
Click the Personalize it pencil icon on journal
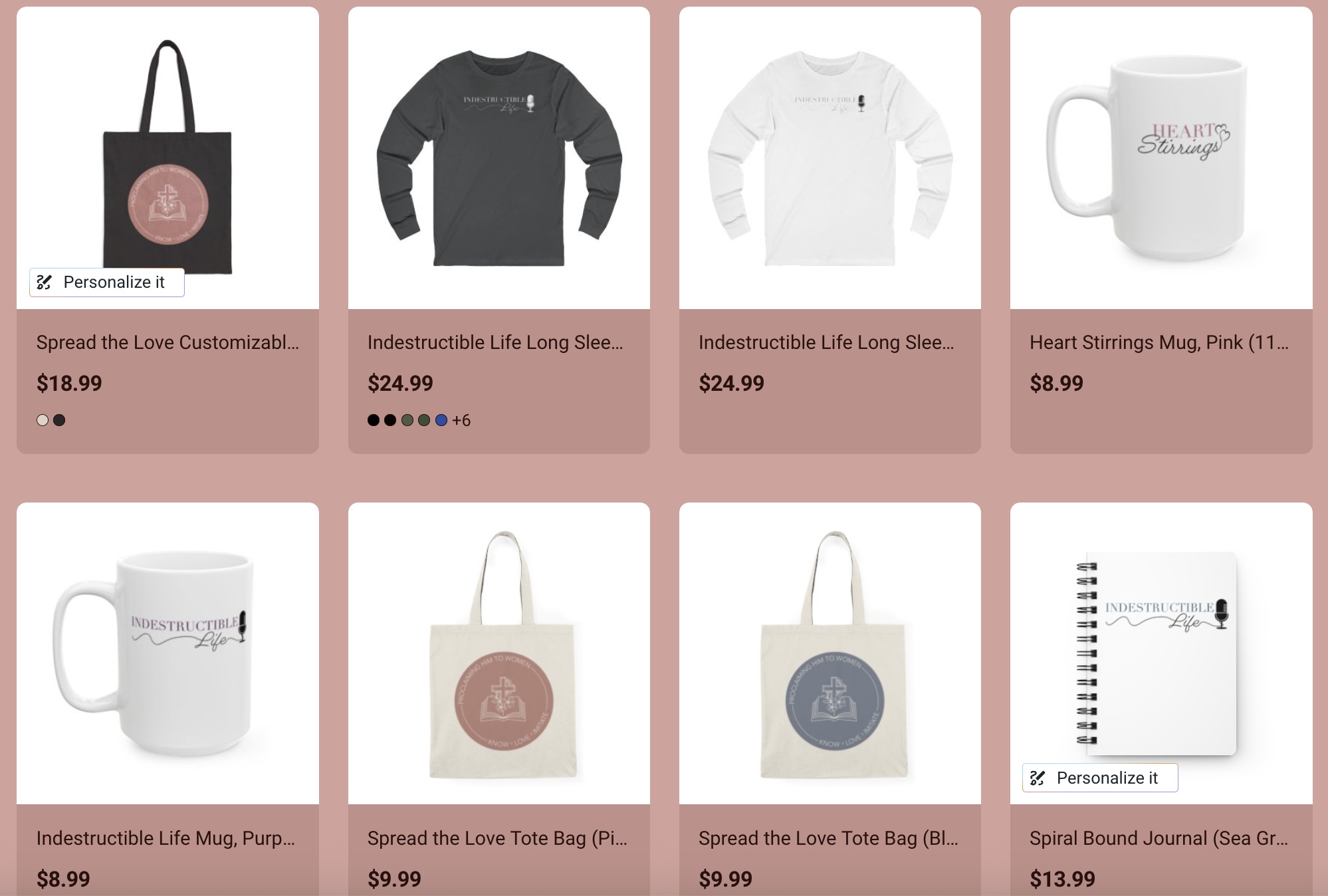pos(1038,778)
